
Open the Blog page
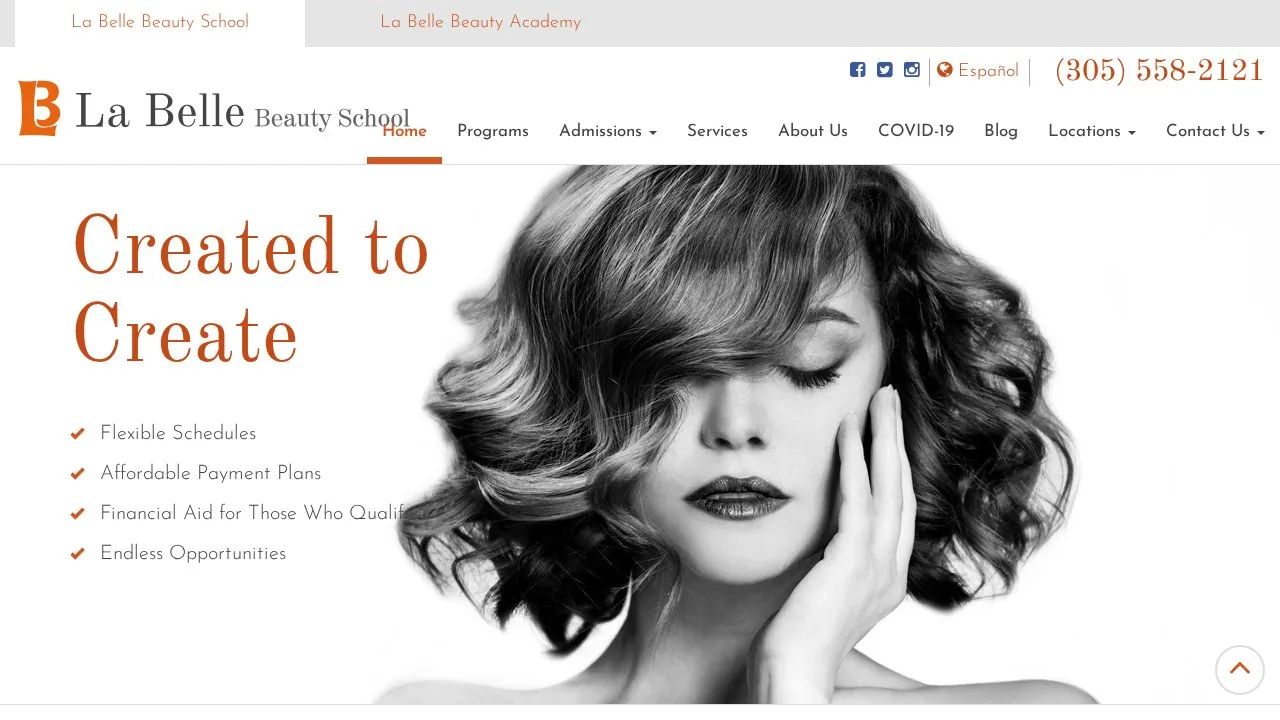coord(1001,131)
